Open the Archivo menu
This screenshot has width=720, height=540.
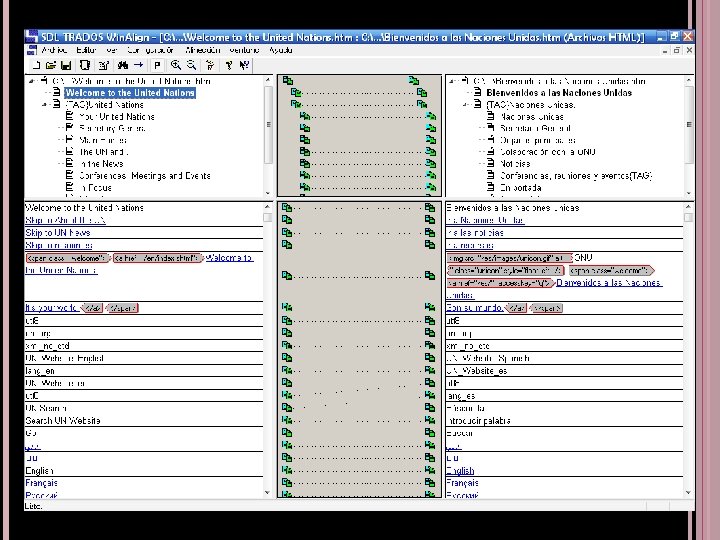pyautogui.click(x=54, y=50)
